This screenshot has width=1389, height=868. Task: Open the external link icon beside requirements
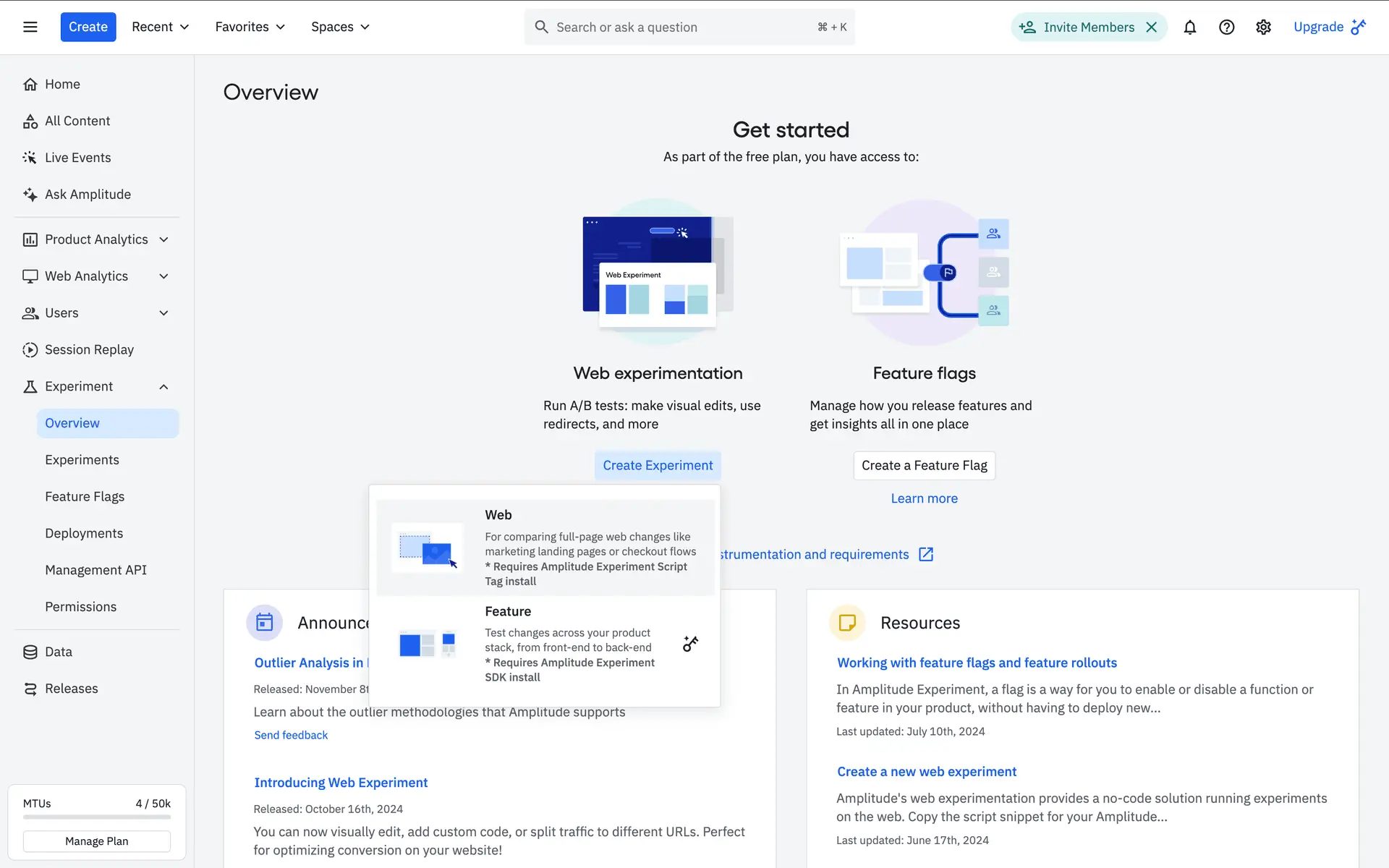[926, 554]
